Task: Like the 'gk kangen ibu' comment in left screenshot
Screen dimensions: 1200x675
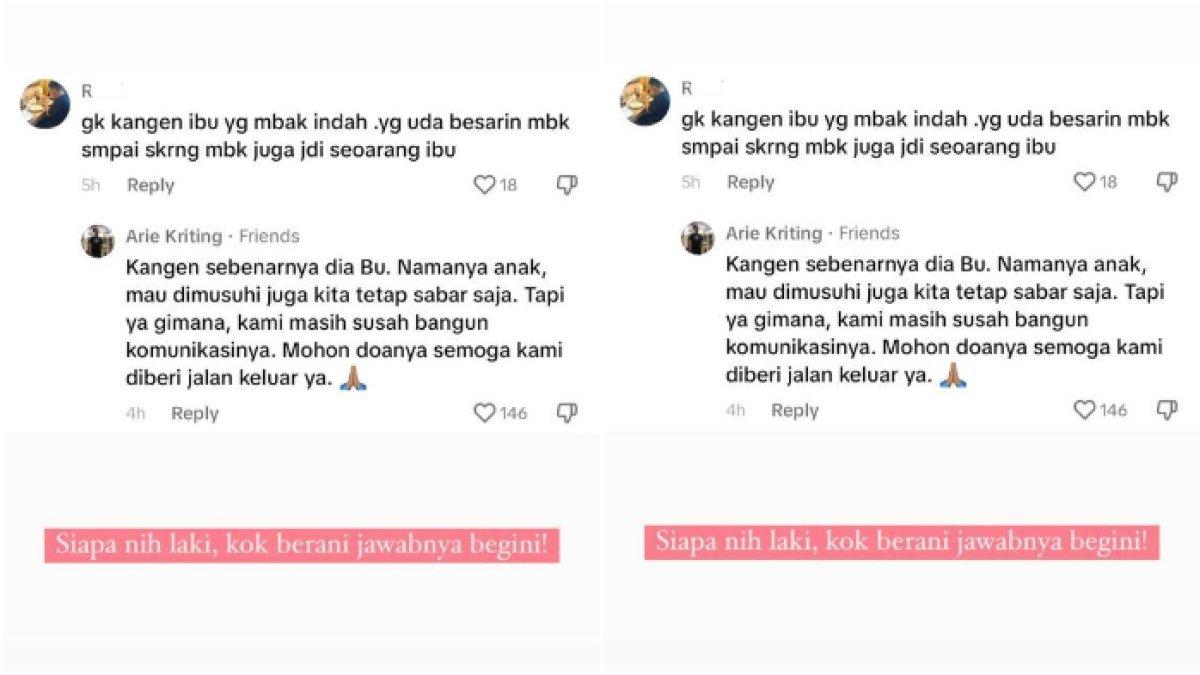Action: click(484, 184)
